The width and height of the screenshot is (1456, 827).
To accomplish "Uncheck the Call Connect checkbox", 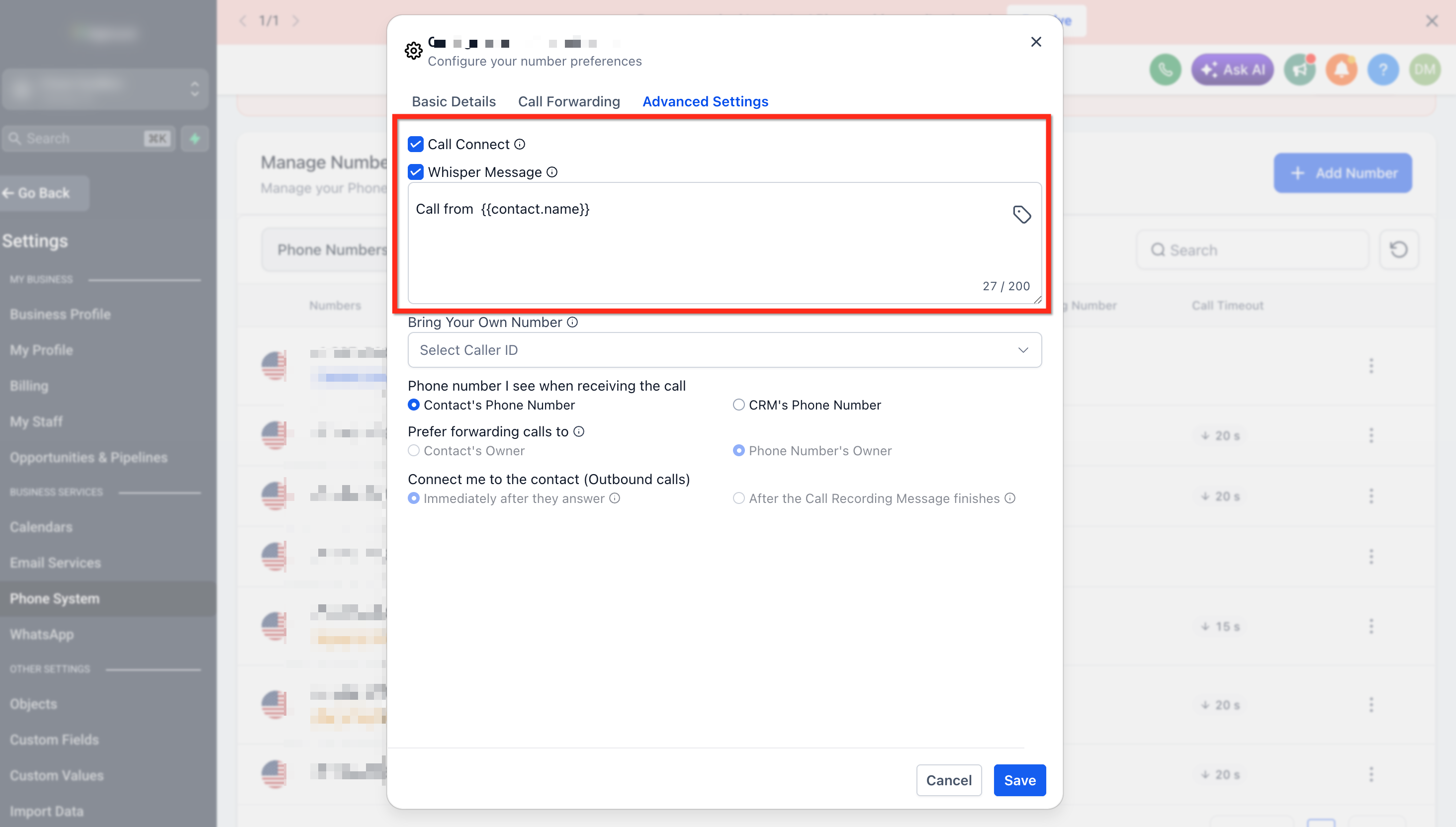I will click(415, 144).
